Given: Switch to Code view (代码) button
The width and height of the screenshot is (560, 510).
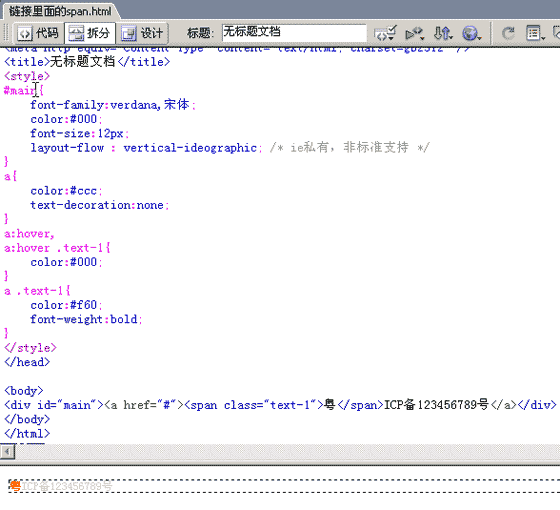Looking at the screenshot, I should click(x=39, y=34).
